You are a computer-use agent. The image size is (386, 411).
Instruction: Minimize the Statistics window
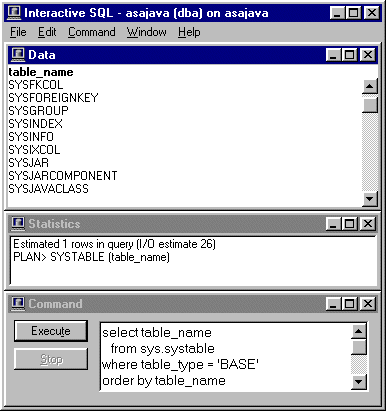pyautogui.click(x=333, y=224)
